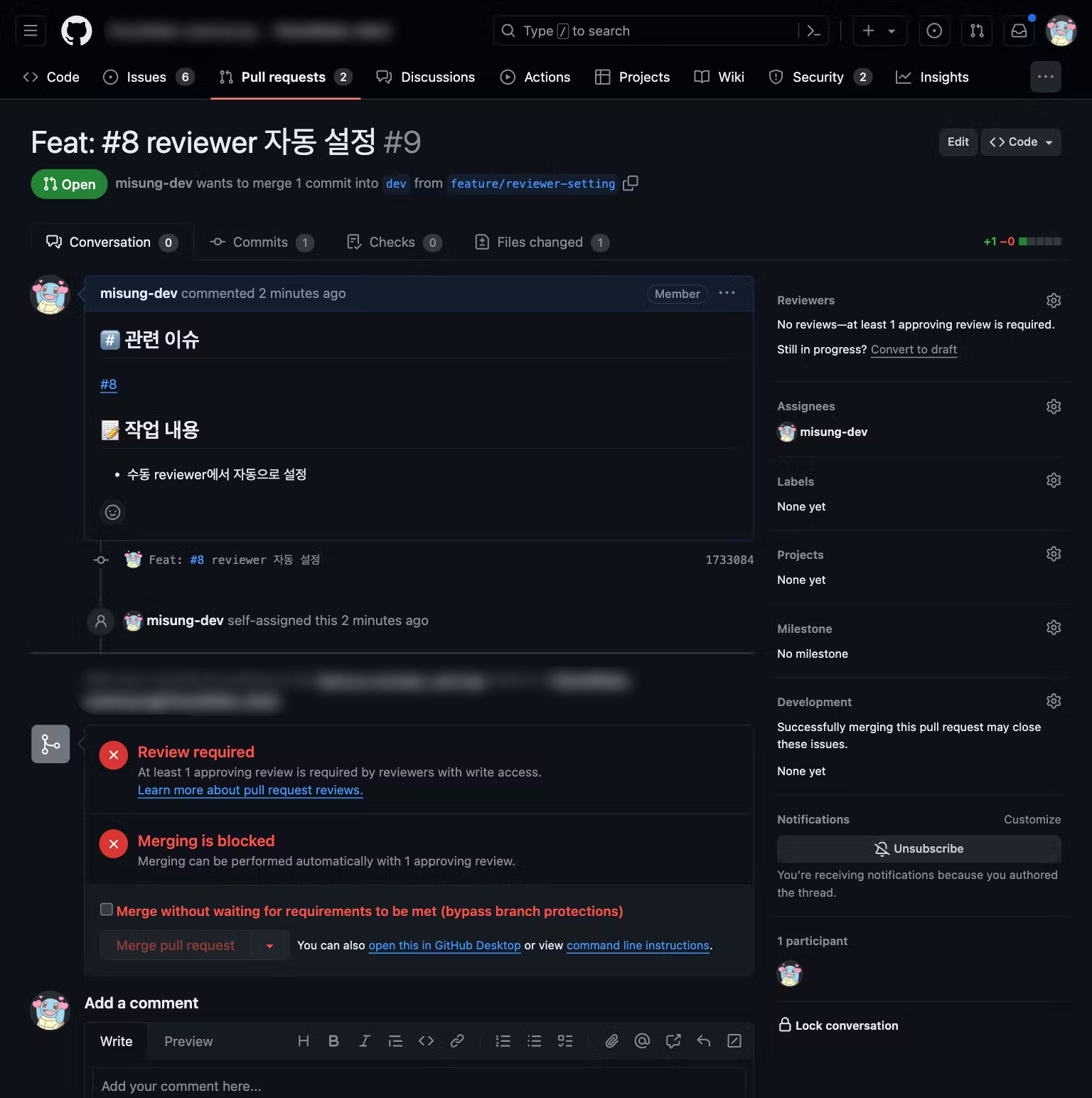Lock conversation on this pull request
The width and height of the screenshot is (1092, 1098).
coord(839,1025)
